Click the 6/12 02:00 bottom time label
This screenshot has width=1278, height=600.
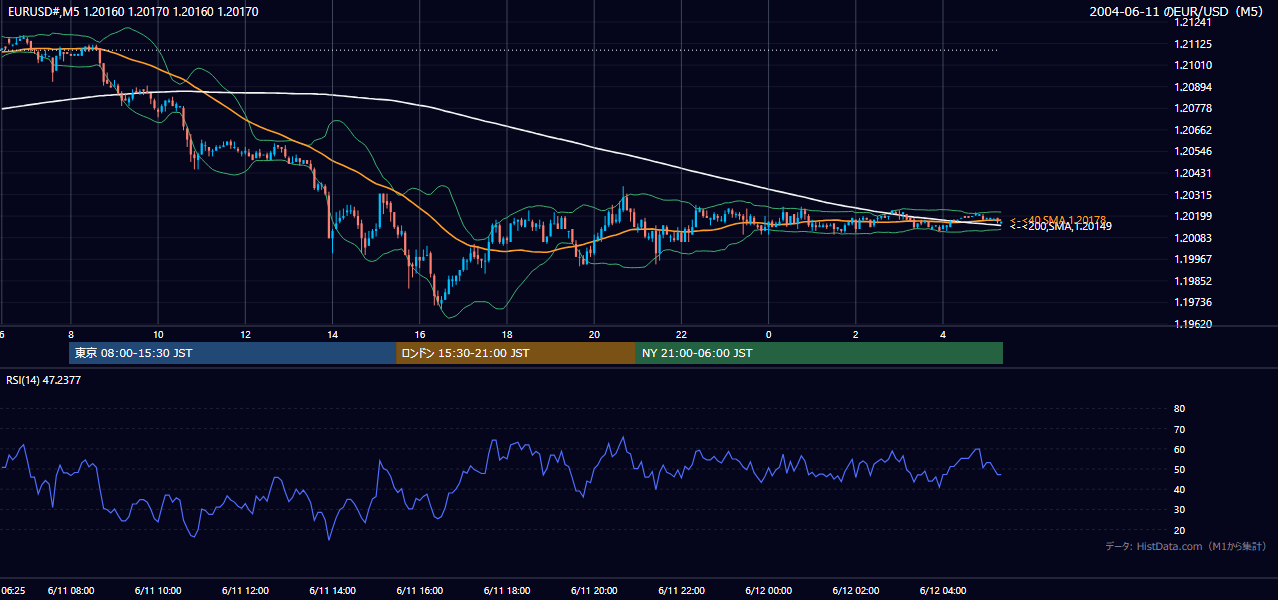pos(856,591)
